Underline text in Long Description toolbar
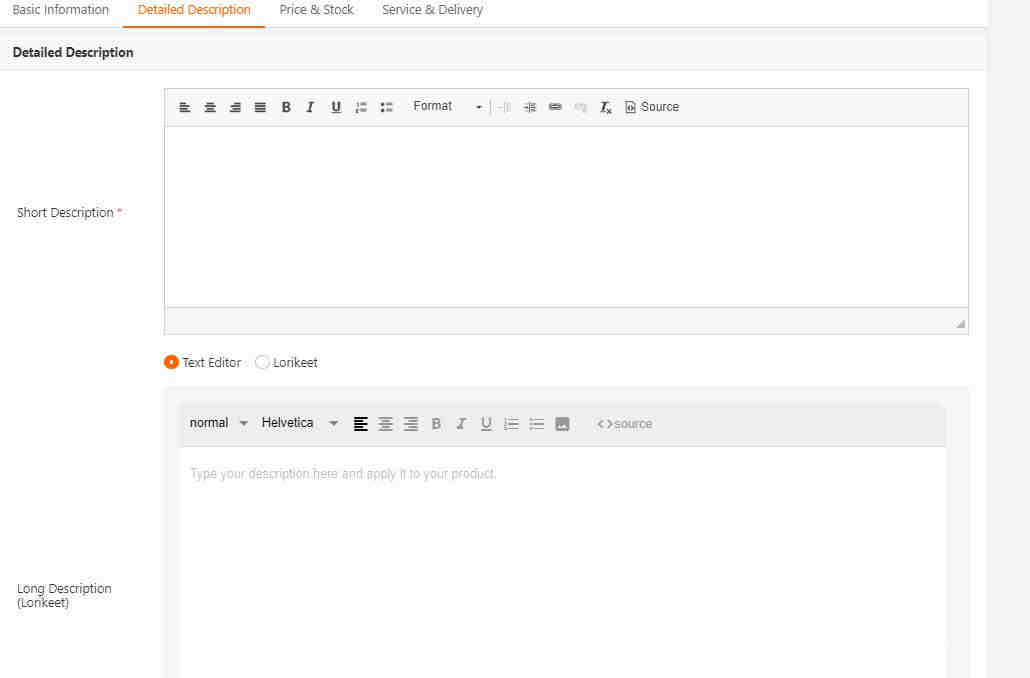1030x678 pixels. tap(486, 424)
